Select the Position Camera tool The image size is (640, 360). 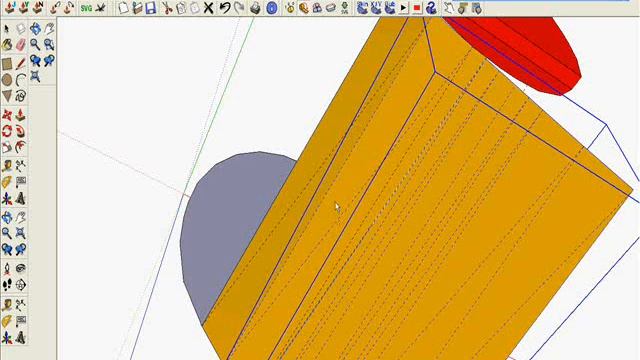(7, 269)
